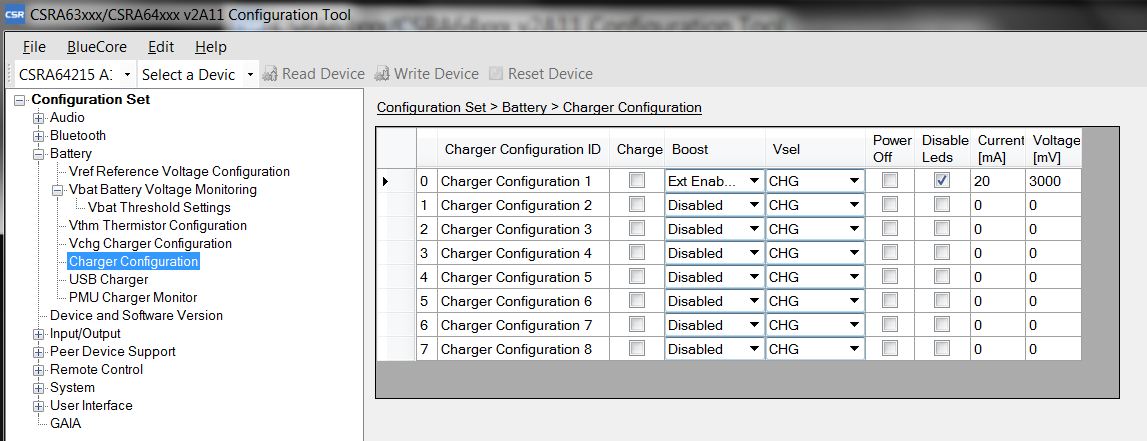Open the BlueCore menu
The image size is (1147, 441).
pos(97,47)
